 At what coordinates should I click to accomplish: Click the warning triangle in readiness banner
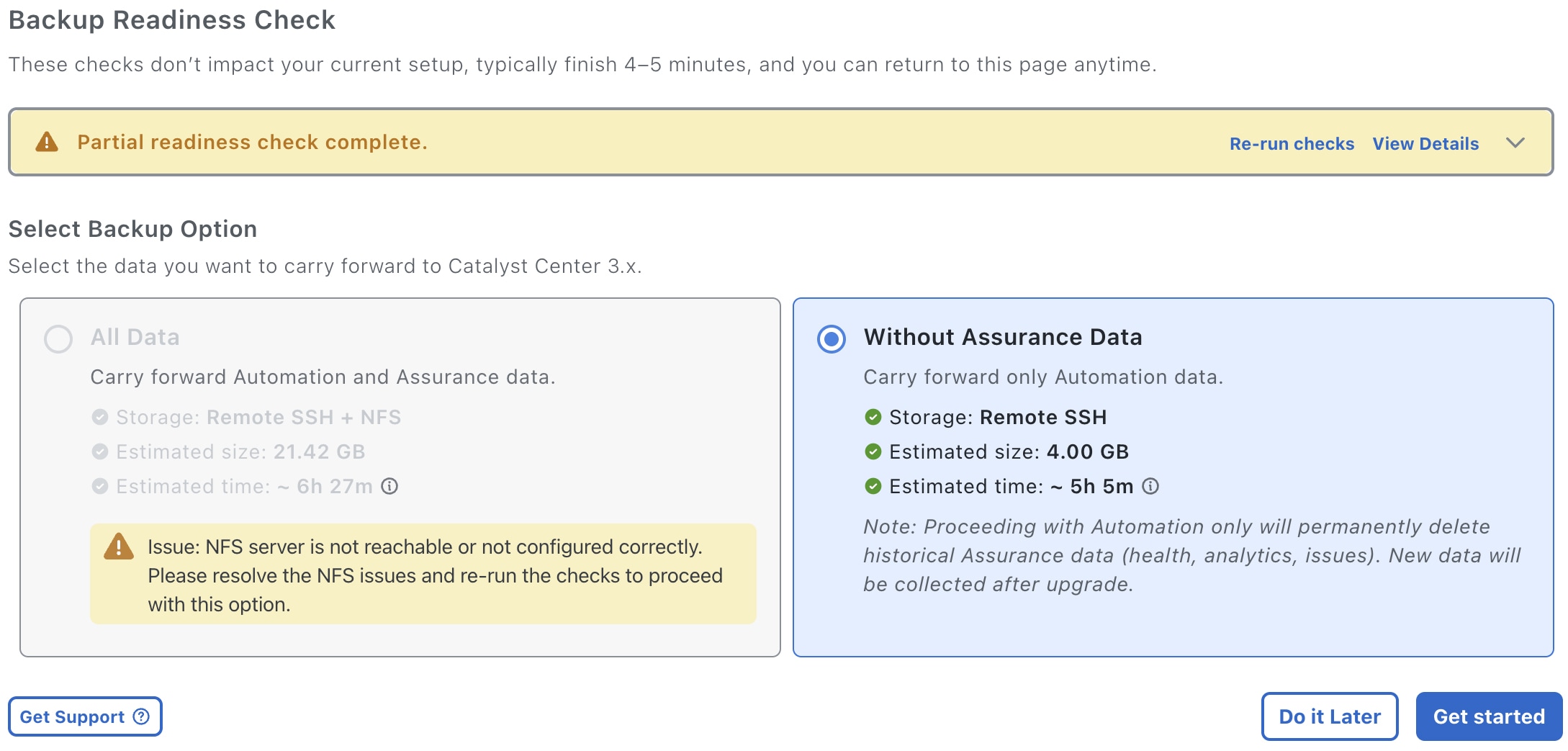pos(47,142)
